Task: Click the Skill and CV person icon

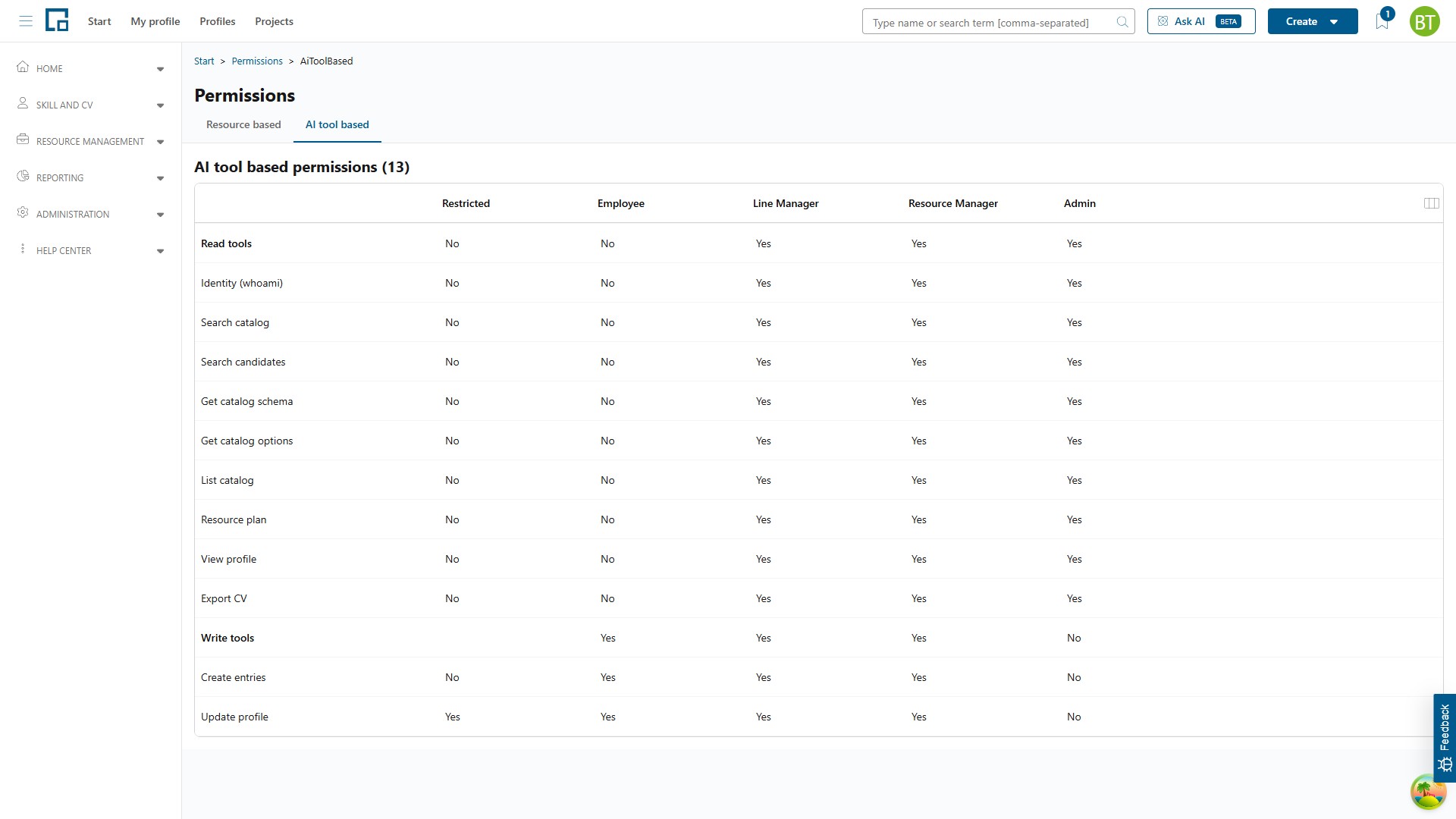Action: 23,103
